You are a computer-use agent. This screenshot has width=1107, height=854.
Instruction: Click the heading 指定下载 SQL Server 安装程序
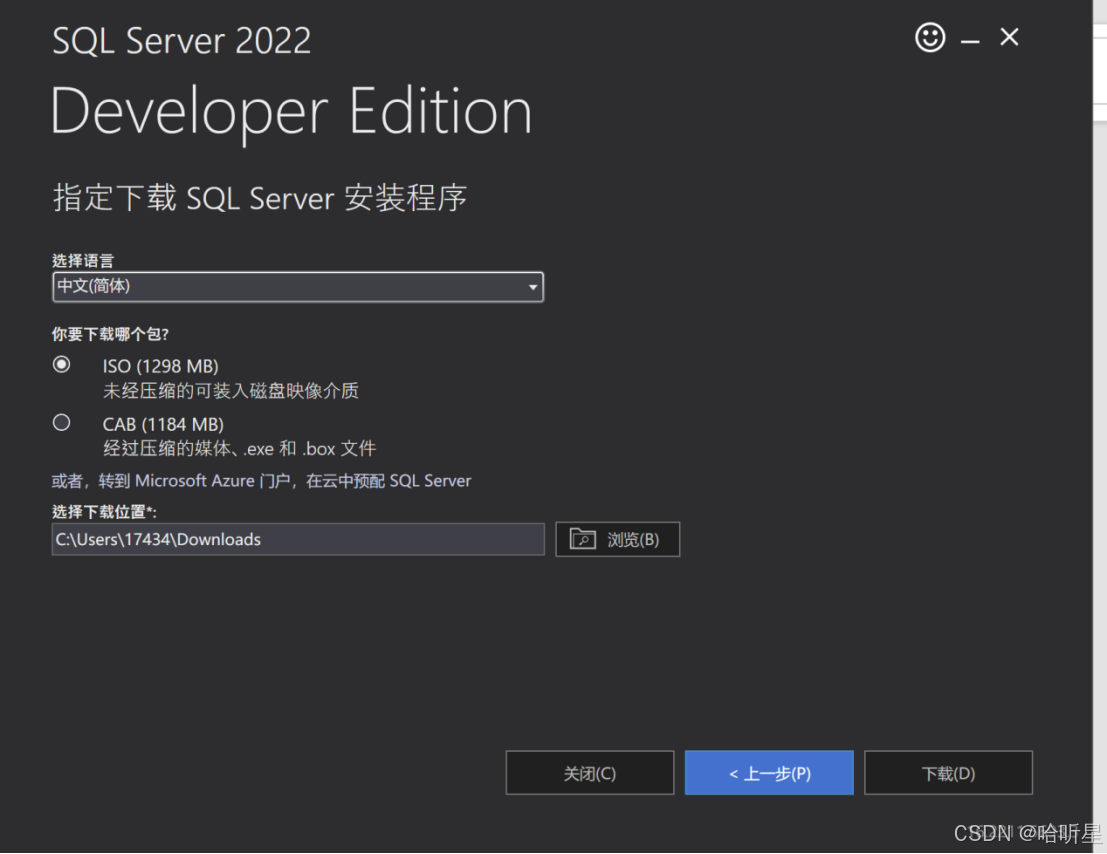[260, 198]
